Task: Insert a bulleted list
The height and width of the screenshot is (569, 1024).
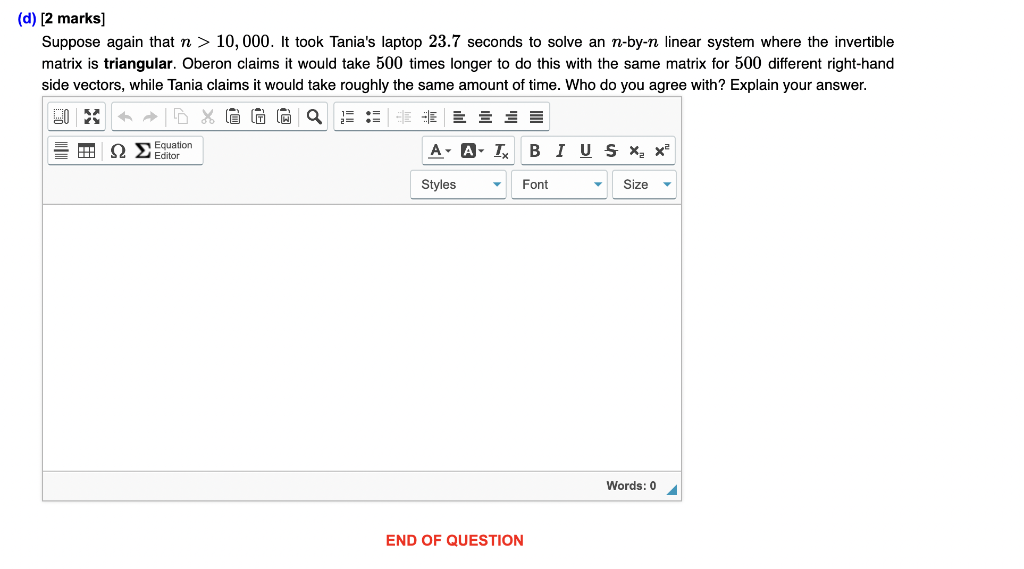Action: (x=373, y=117)
